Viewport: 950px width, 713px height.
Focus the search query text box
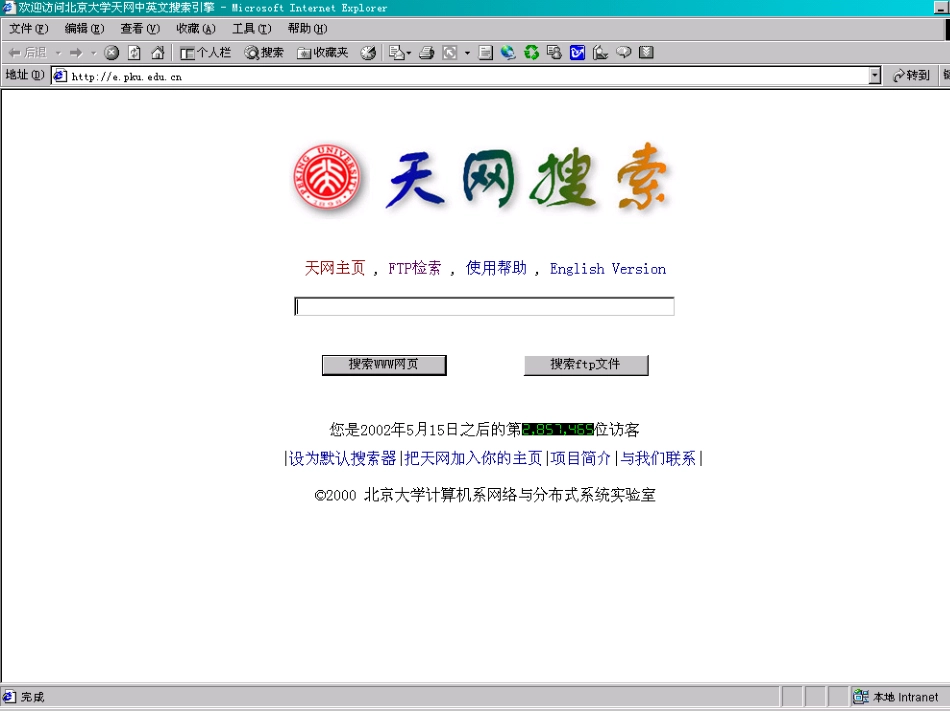click(484, 307)
